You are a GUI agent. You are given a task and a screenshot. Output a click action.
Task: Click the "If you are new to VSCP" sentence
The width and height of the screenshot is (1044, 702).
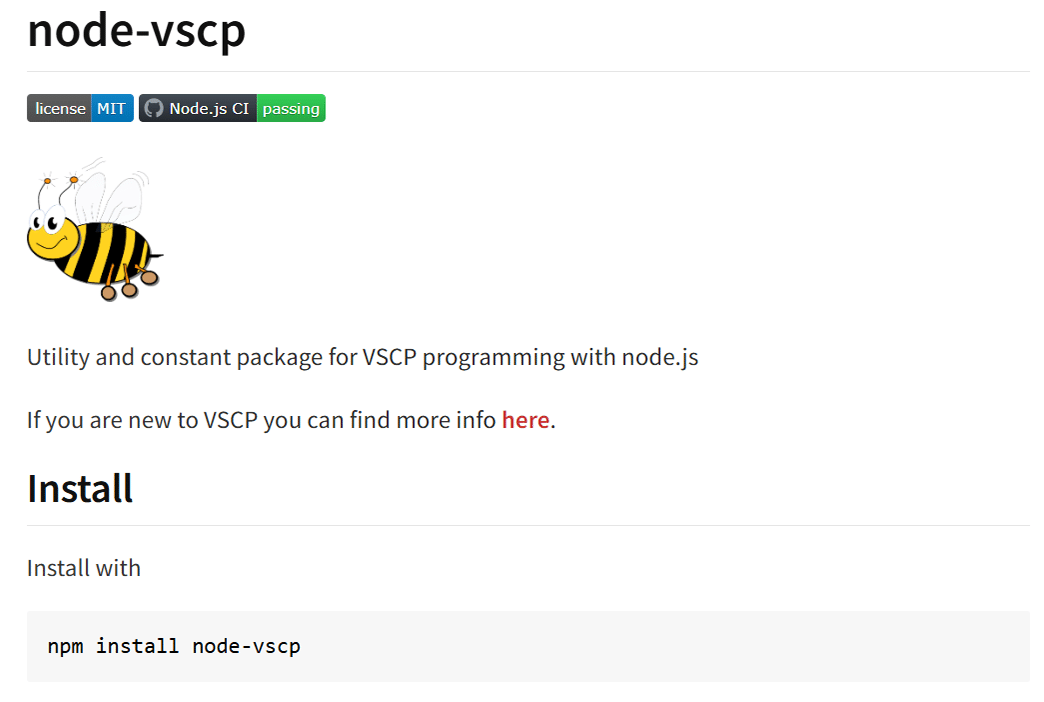coord(262,420)
